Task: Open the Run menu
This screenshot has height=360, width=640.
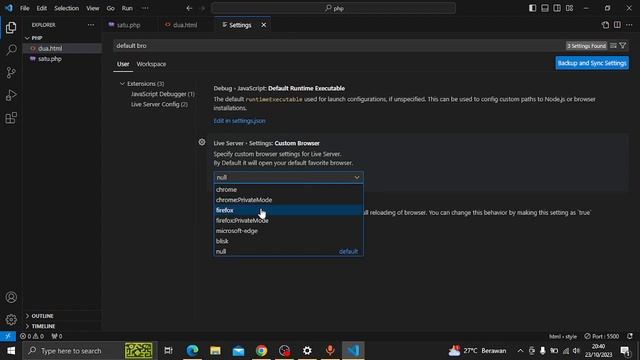Action: pyautogui.click(x=127, y=8)
